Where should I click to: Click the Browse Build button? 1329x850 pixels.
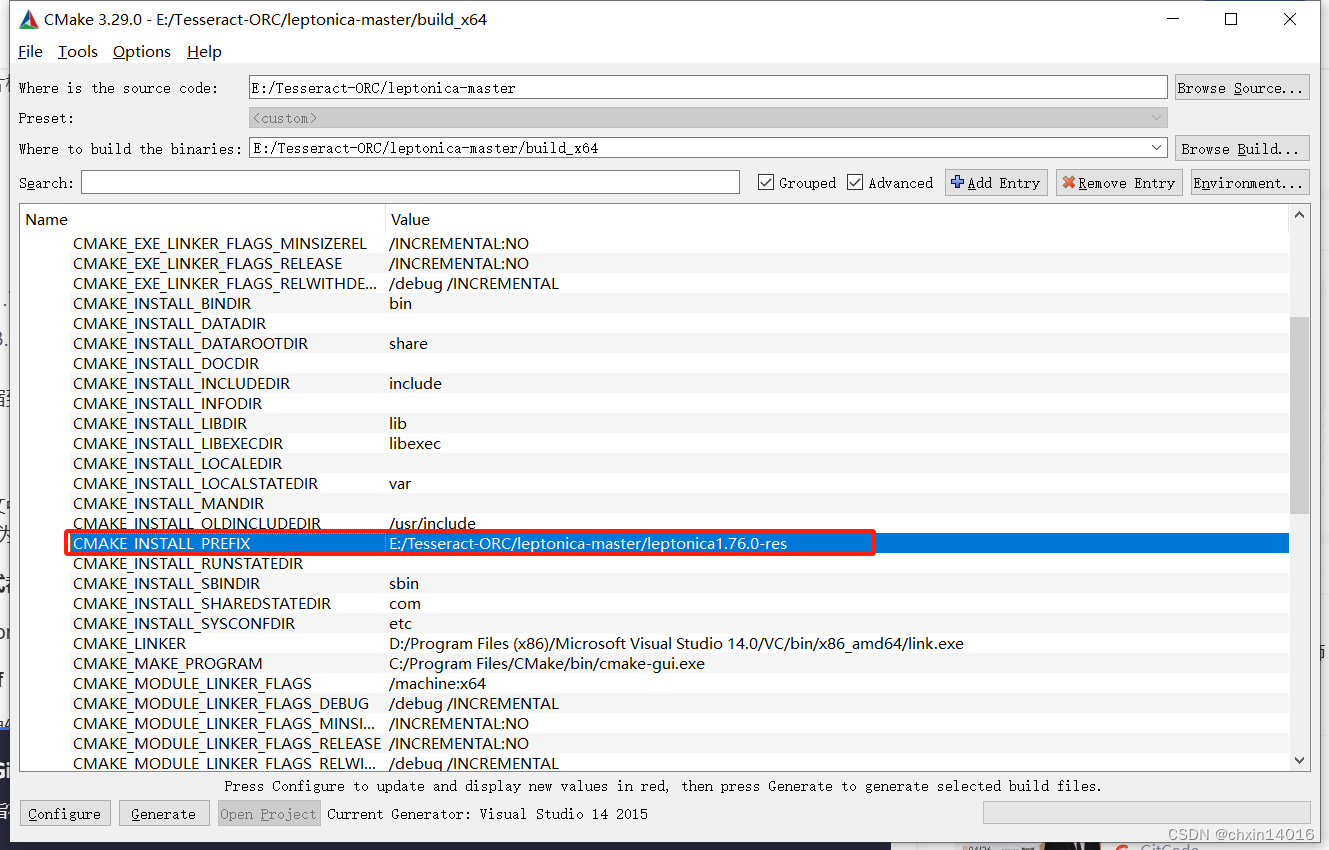pos(1241,148)
